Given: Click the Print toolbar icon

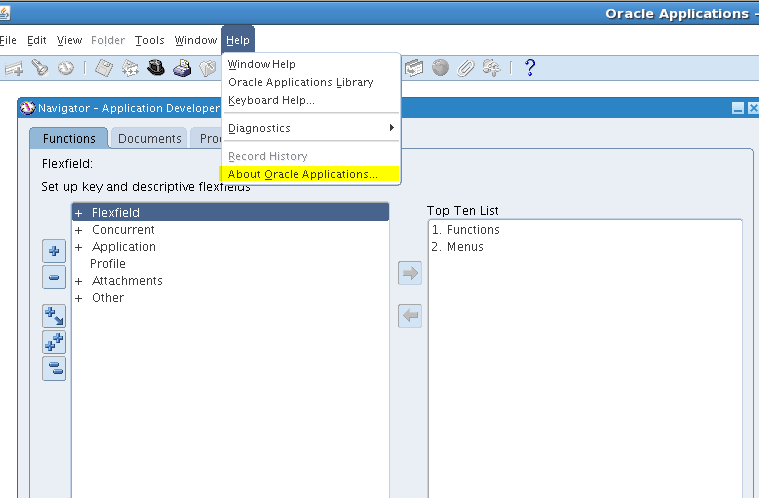Looking at the screenshot, I should coord(182,68).
